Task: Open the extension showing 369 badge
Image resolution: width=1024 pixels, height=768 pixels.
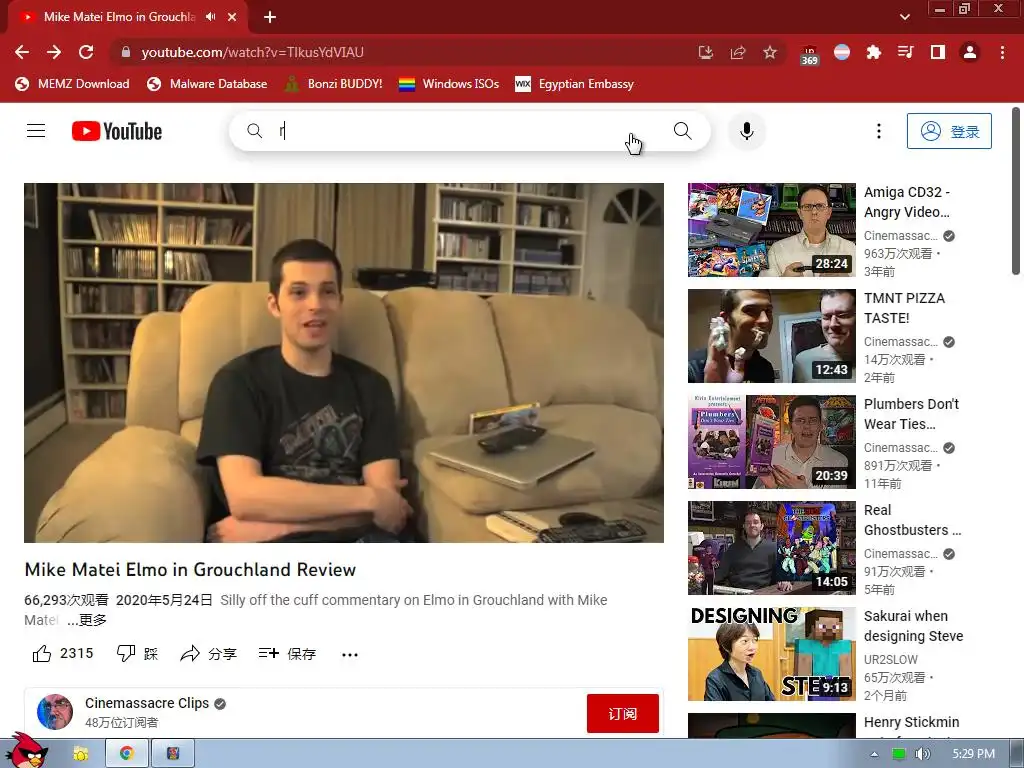Action: coord(809,54)
